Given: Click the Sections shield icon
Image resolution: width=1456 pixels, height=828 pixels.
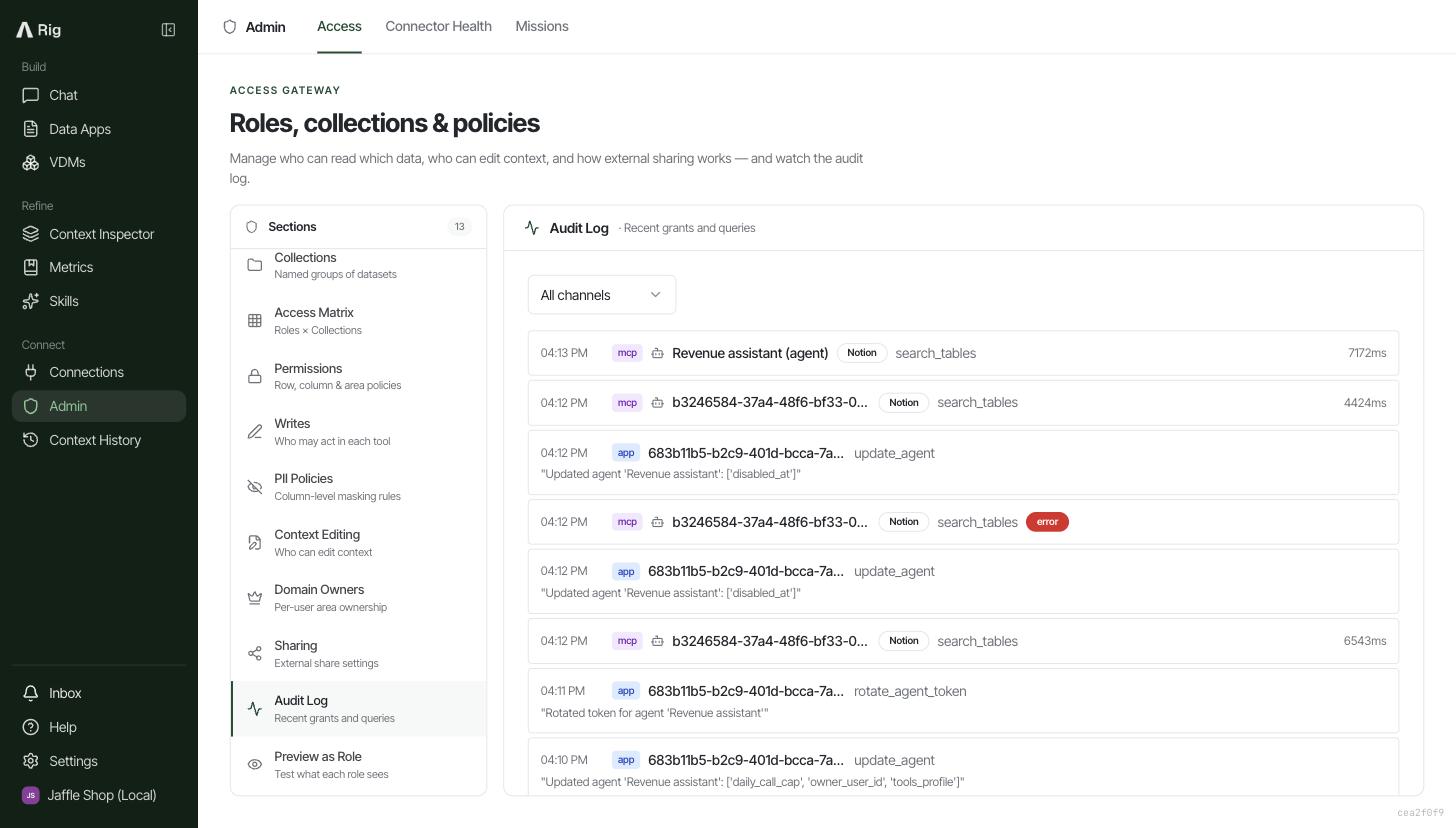Looking at the screenshot, I should (252, 227).
